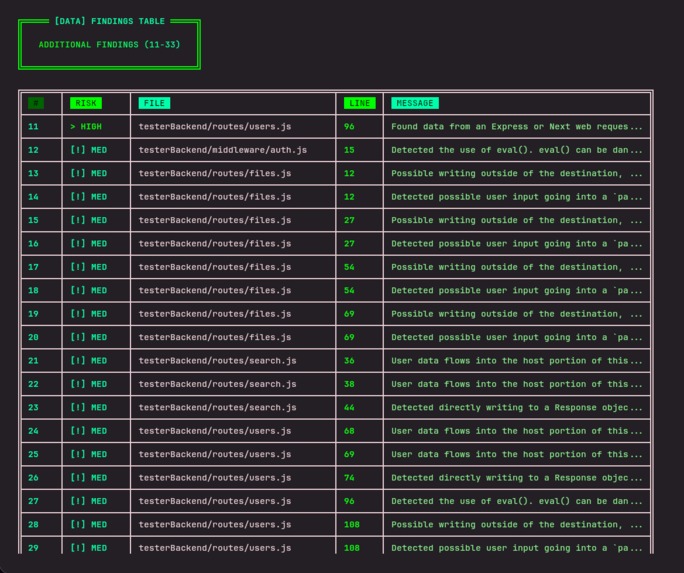This screenshot has height=573, width=684.
Task: Click the MED risk cell in row 24
Action: pyautogui.click(x=89, y=431)
